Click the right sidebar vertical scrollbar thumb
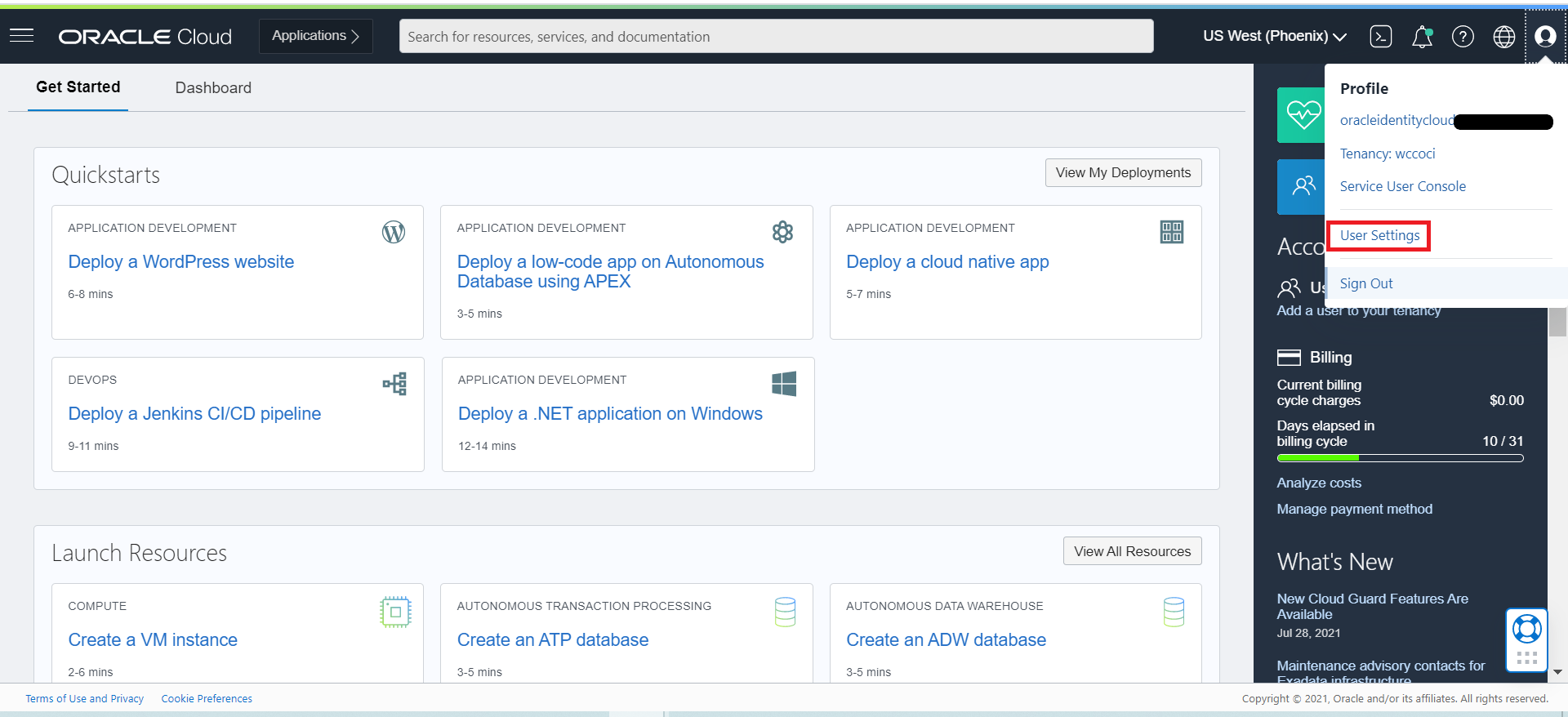Viewport: 1568px width, 717px height. pos(1557,322)
